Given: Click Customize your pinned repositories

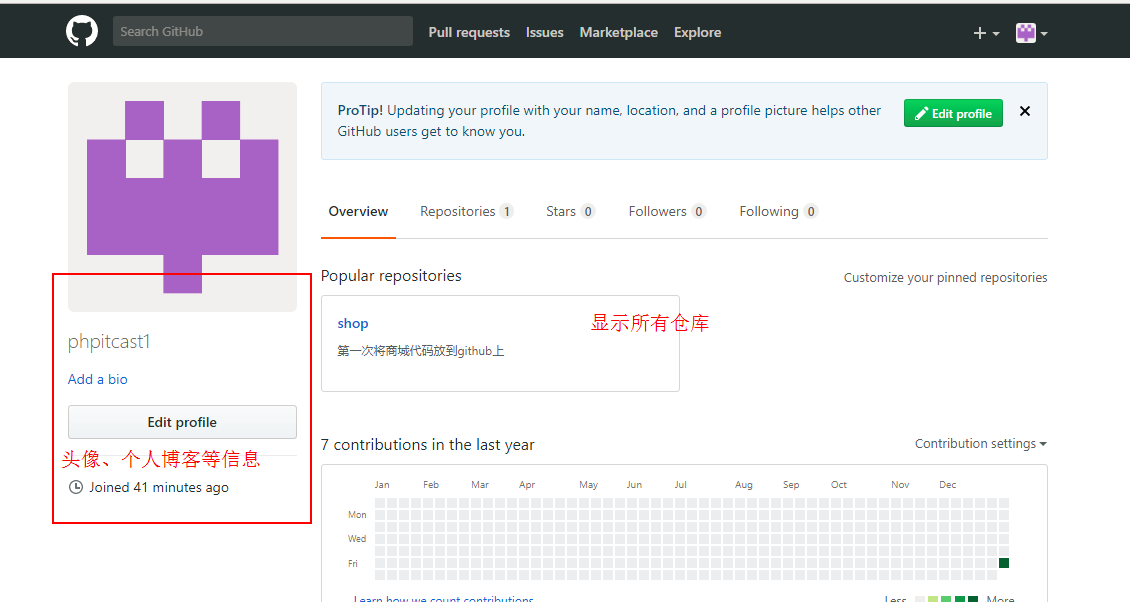Looking at the screenshot, I should point(945,277).
